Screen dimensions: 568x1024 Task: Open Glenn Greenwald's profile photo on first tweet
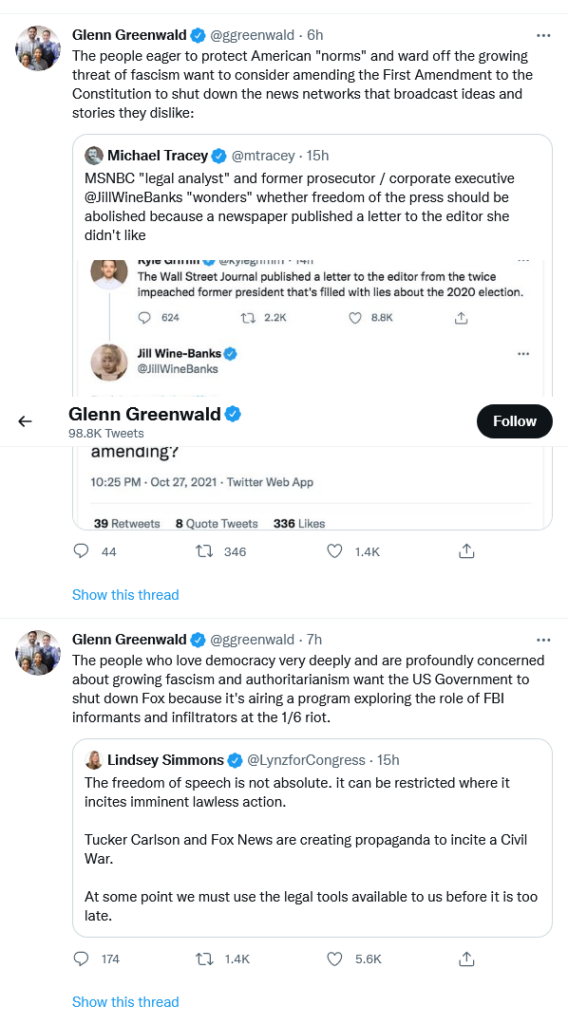pos(38,48)
